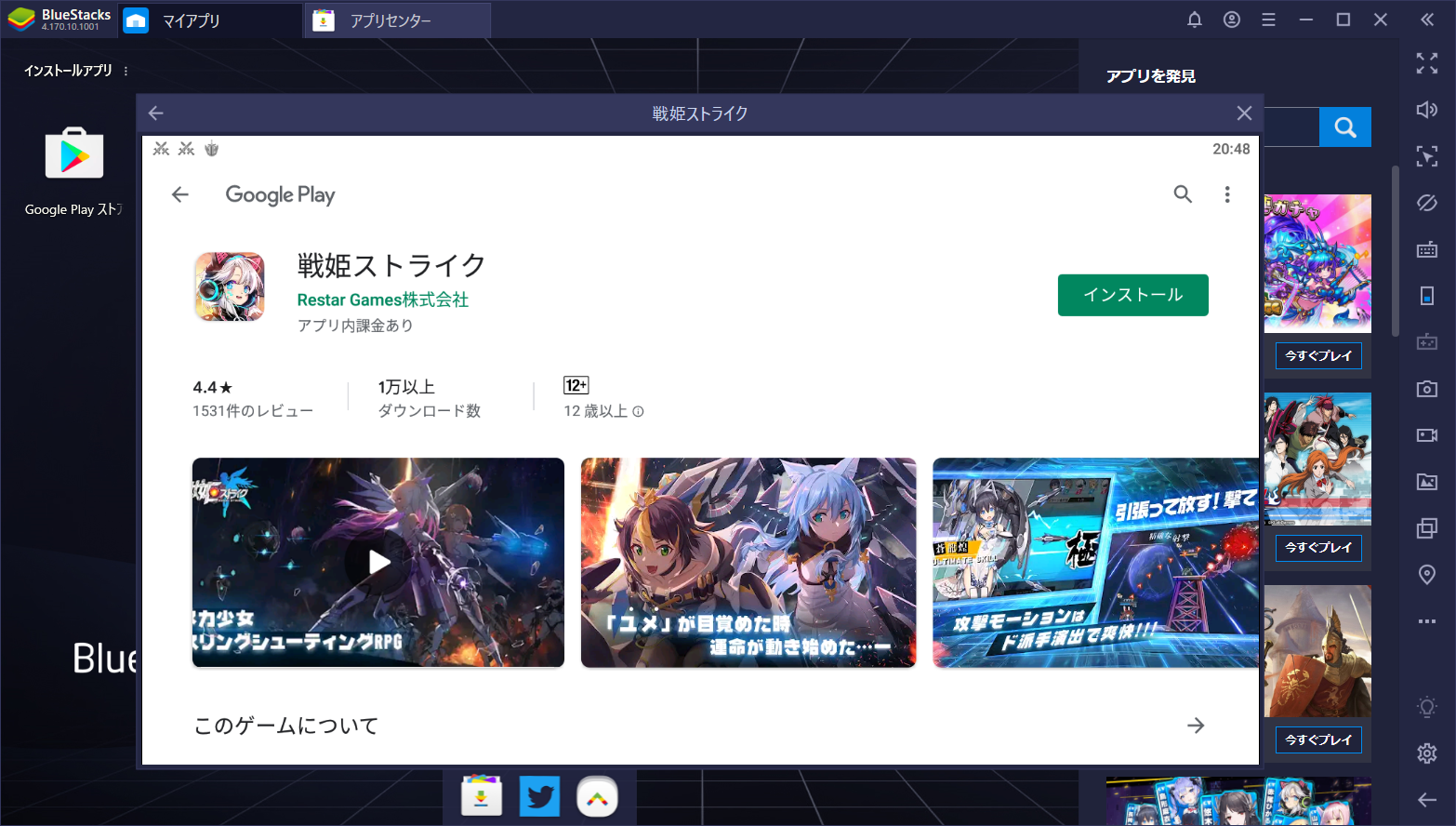Viewport: 1456px width, 826px height.
Task: Go back using the Google Play back arrow
Action: (180, 194)
